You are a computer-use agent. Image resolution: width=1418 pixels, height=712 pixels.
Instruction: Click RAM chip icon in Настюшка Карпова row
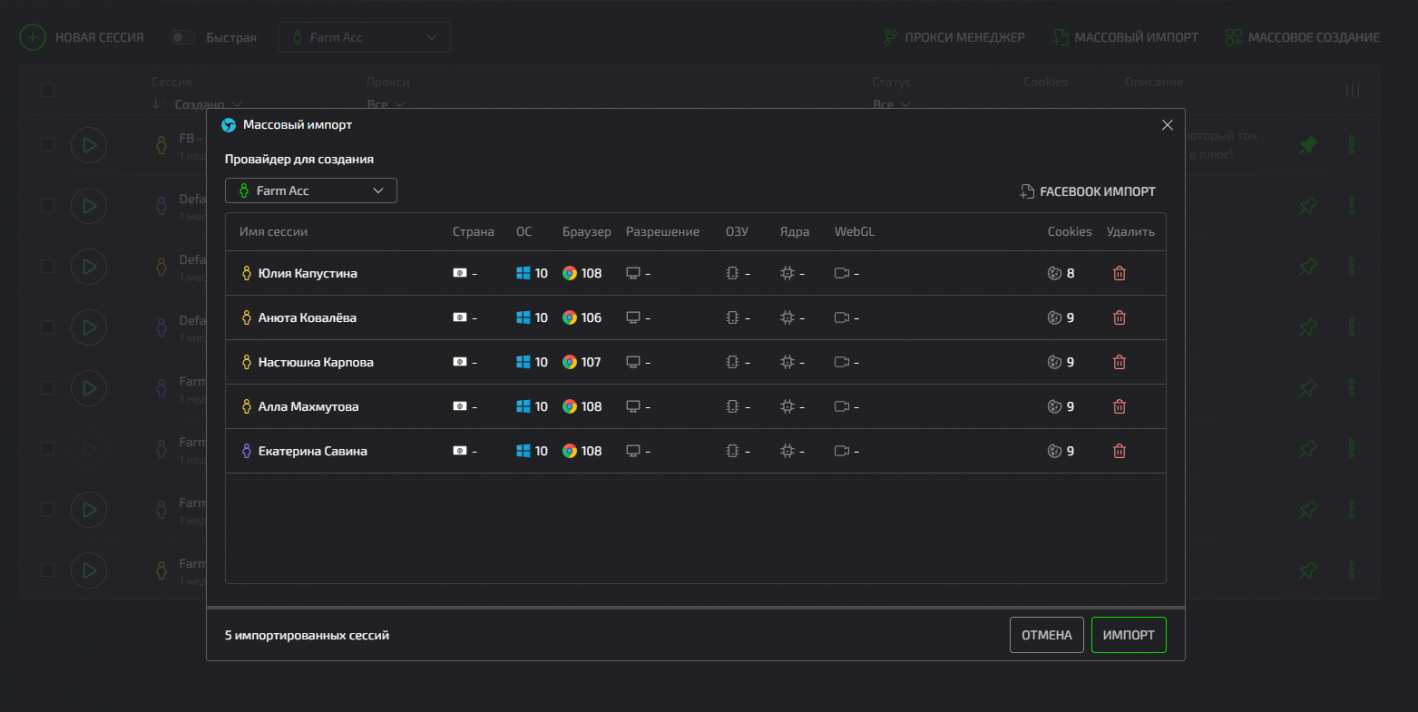tap(733, 362)
